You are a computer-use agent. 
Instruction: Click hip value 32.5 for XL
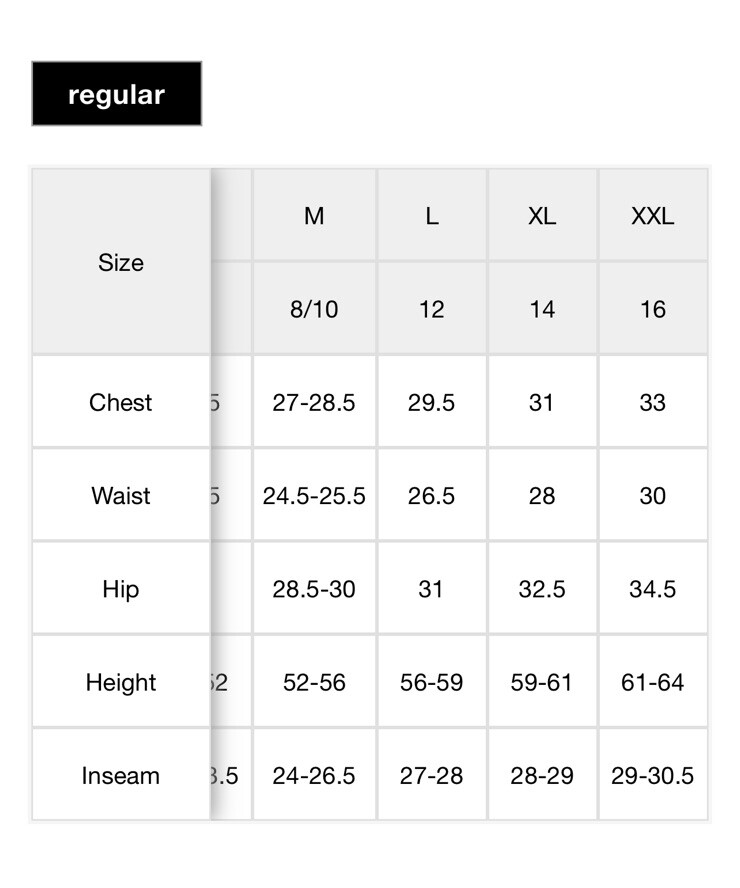(542, 589)
